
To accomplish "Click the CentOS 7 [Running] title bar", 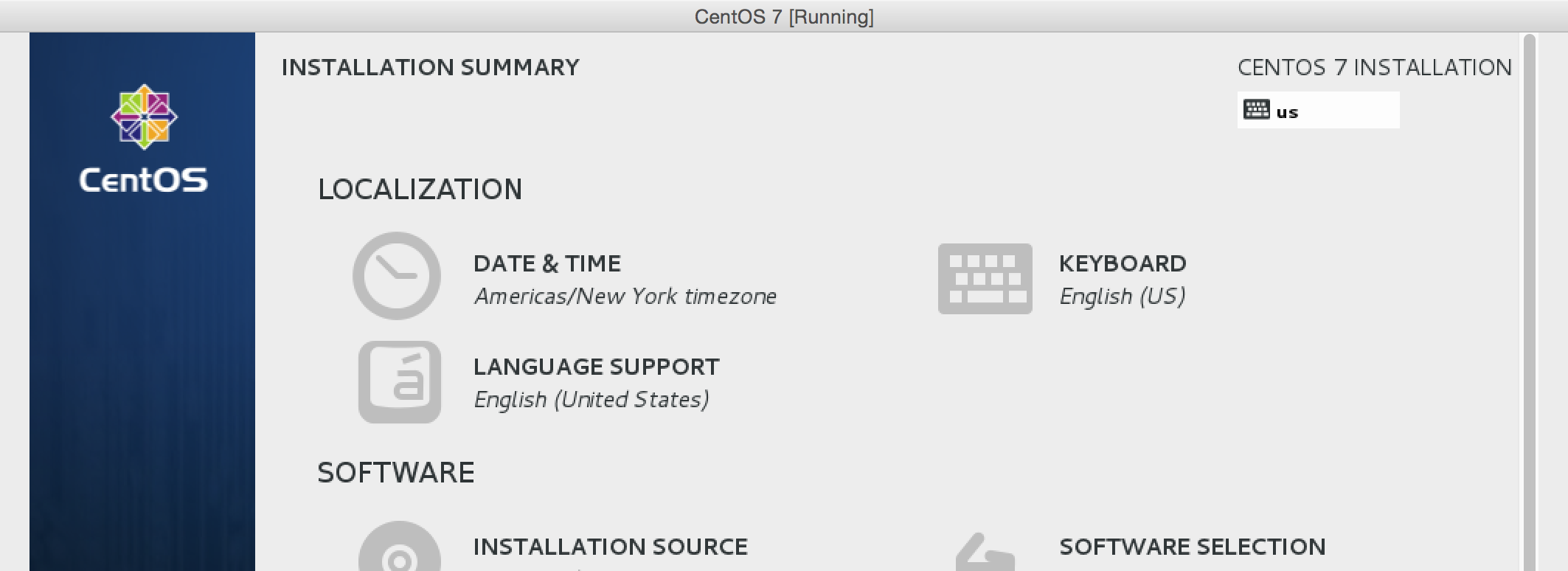I will [x=784, y=16].
